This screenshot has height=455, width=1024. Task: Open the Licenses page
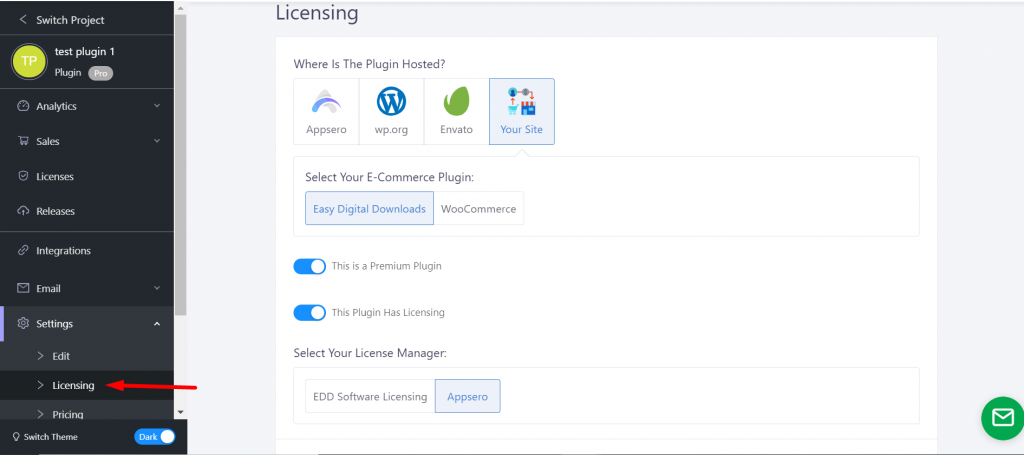[x=87, y=176]
